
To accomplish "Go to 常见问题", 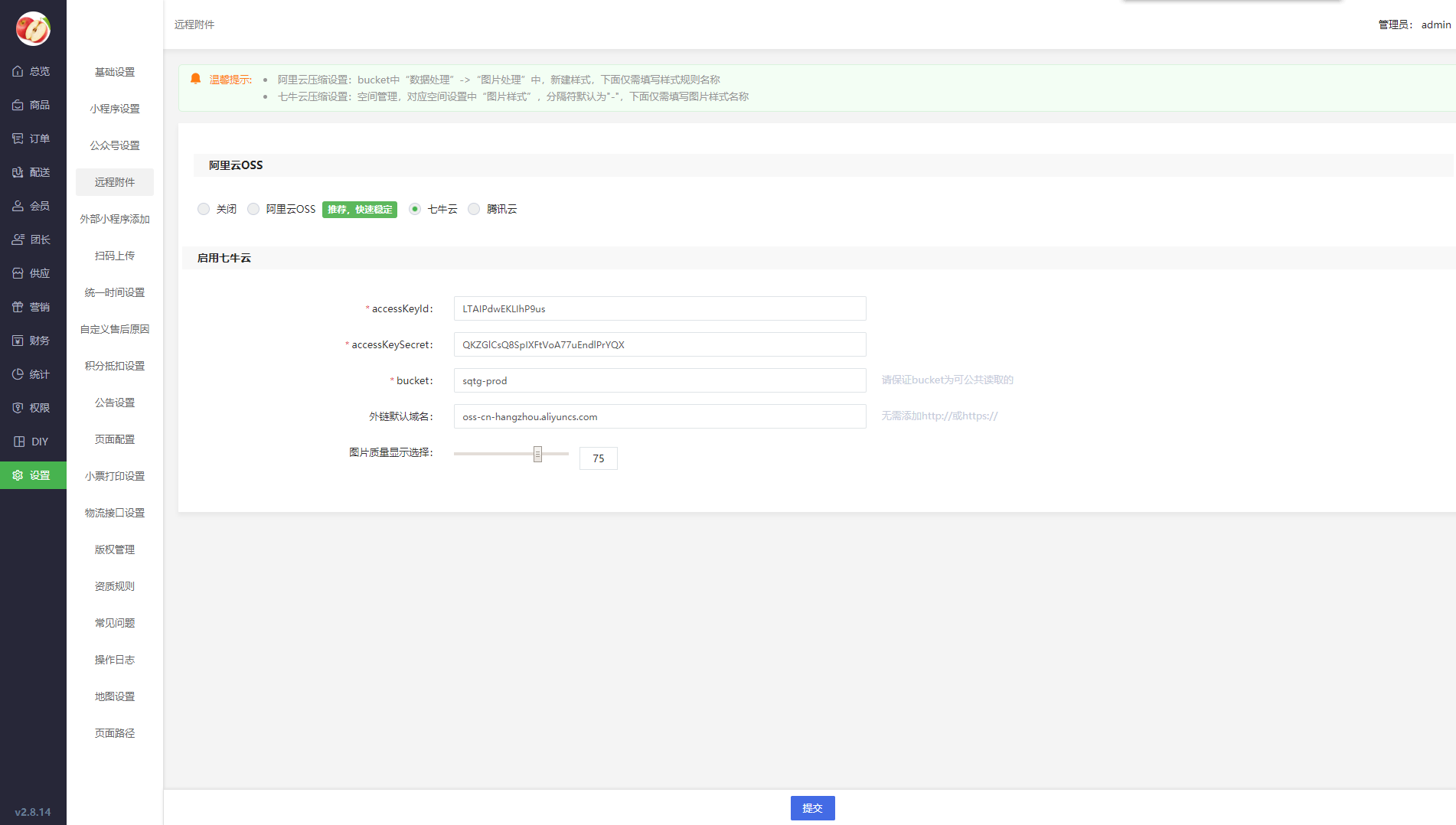I will pyautogui.click(x=115, y=623).
